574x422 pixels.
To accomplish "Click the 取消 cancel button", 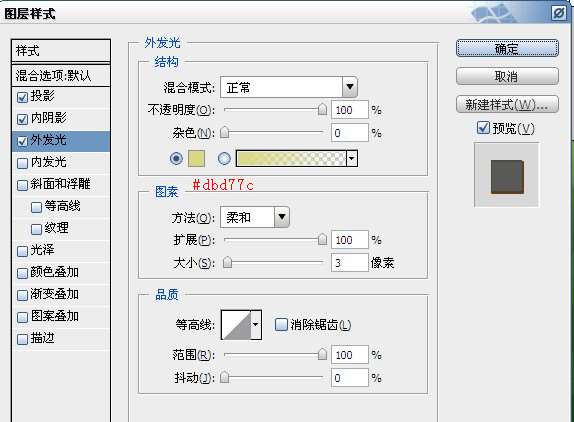I will (507, 76).
